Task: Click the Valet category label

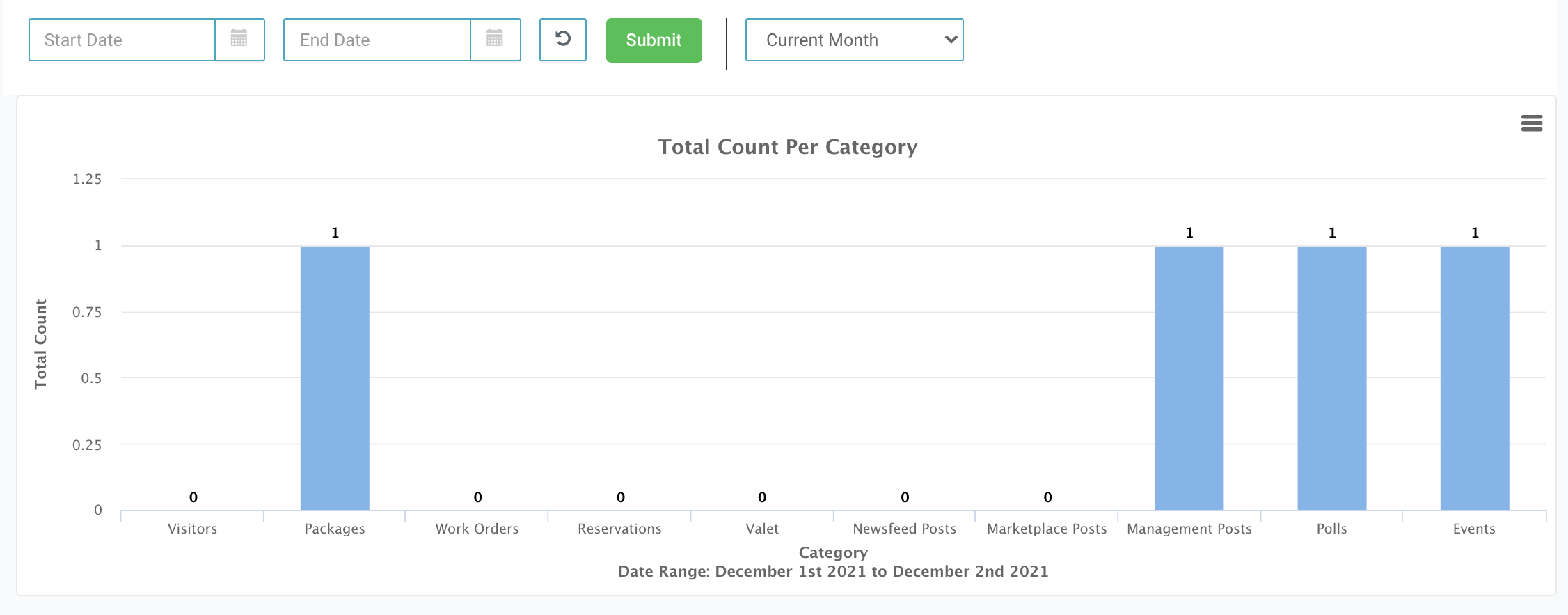Action: tap(762, 529)
